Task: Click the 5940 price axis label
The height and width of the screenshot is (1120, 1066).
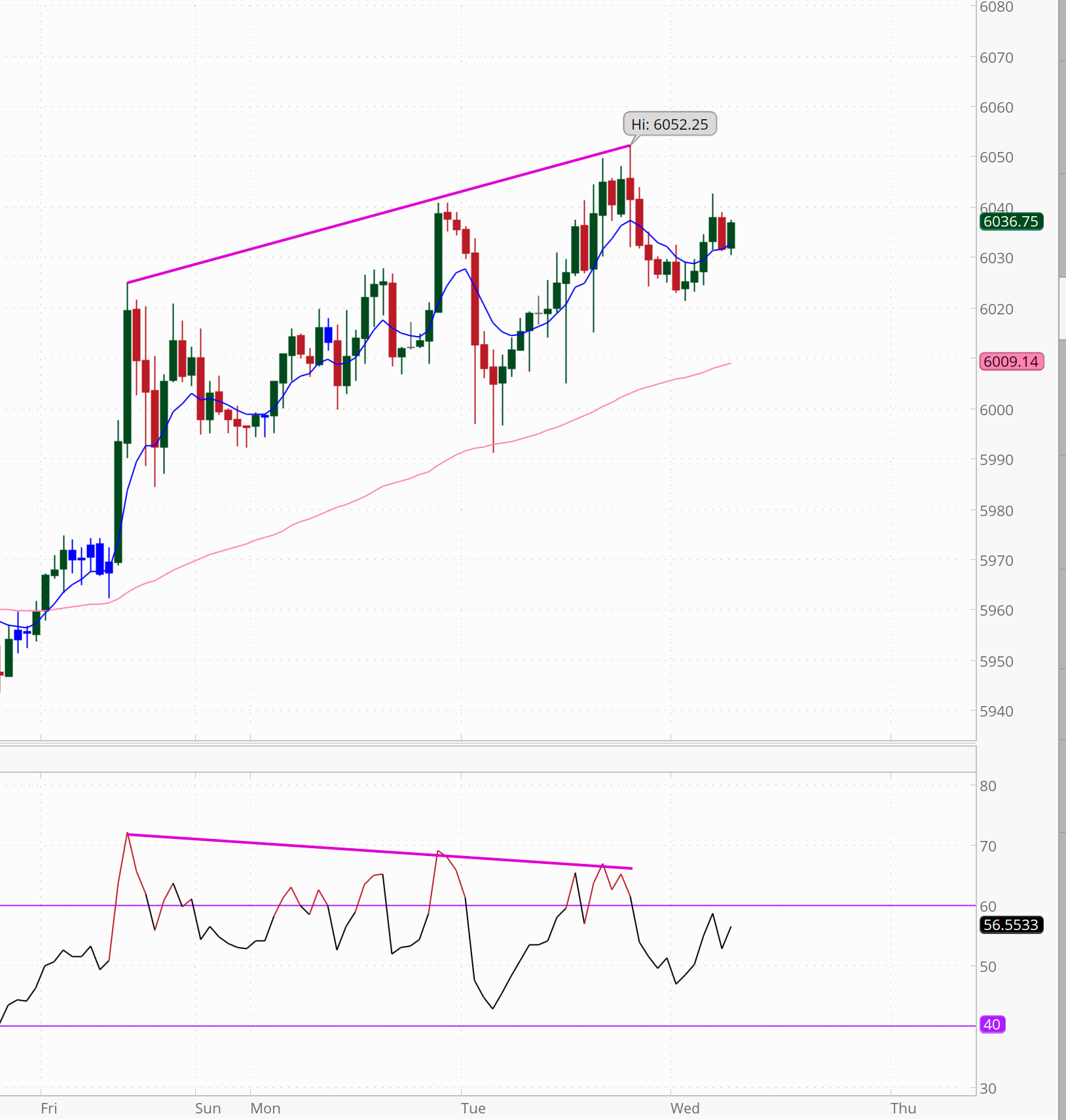Action: click(997, 711)
